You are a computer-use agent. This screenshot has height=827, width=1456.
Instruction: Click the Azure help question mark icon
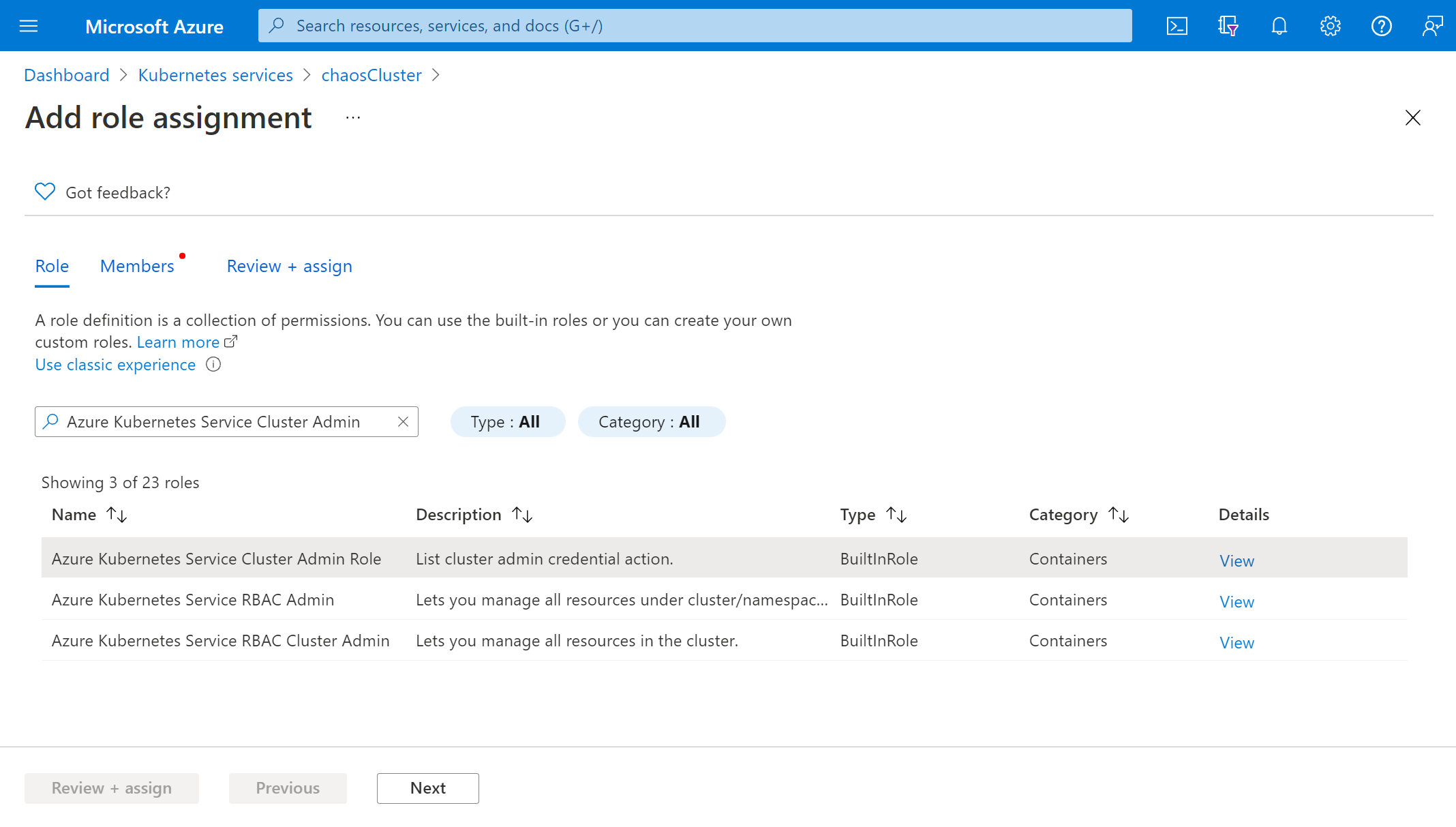1381,25
